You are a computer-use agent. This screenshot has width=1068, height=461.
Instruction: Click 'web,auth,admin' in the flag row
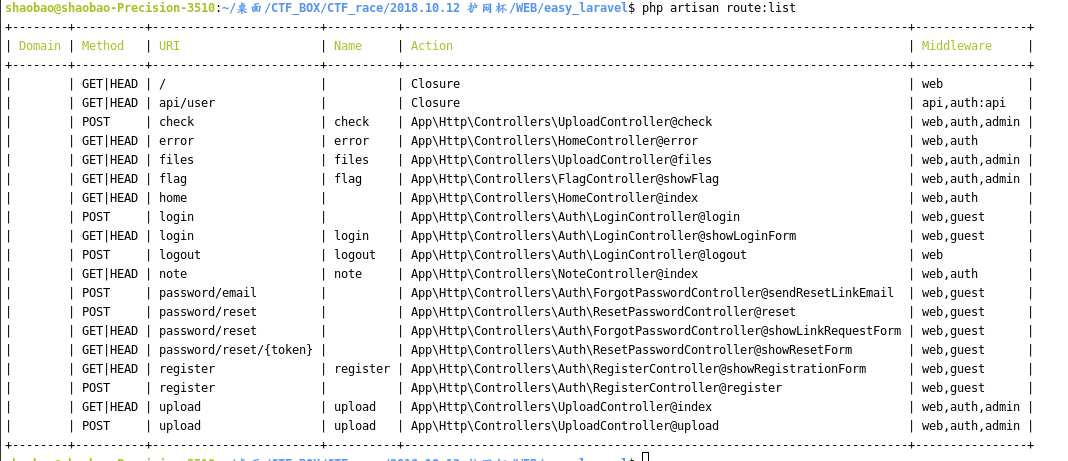tap(971, 179)
